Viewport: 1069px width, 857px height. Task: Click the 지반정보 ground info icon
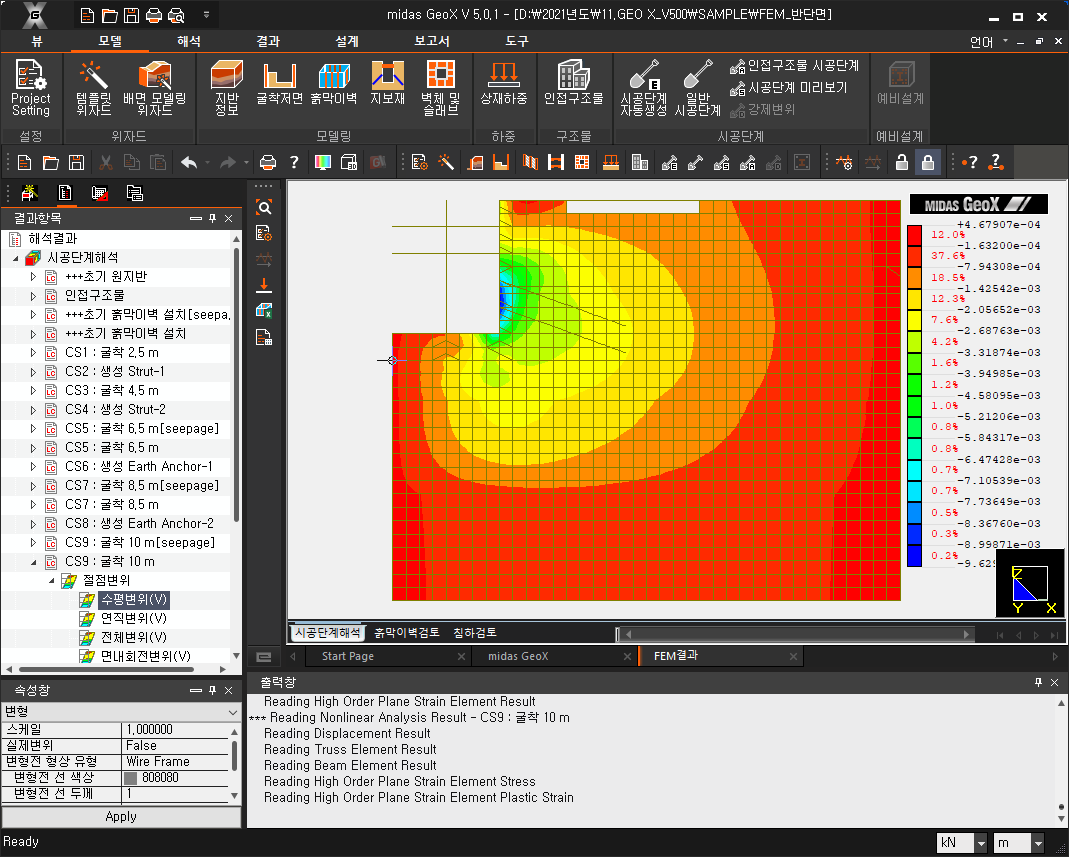pos(226,88)
